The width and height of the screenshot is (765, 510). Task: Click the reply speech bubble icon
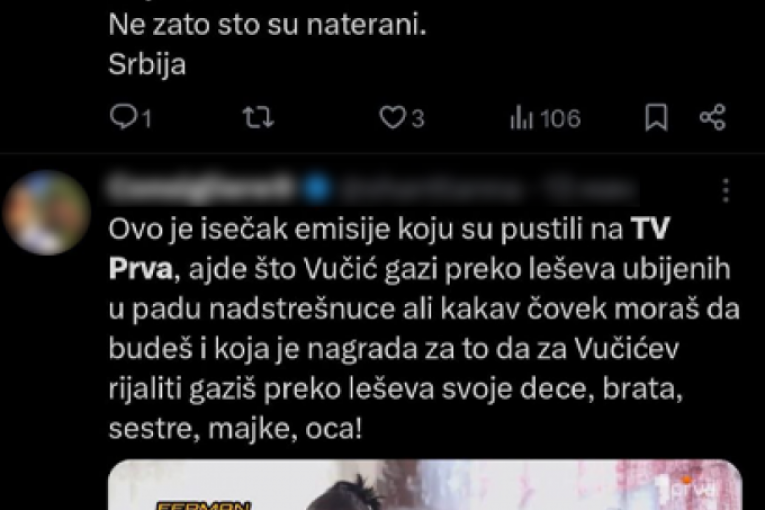123,117
